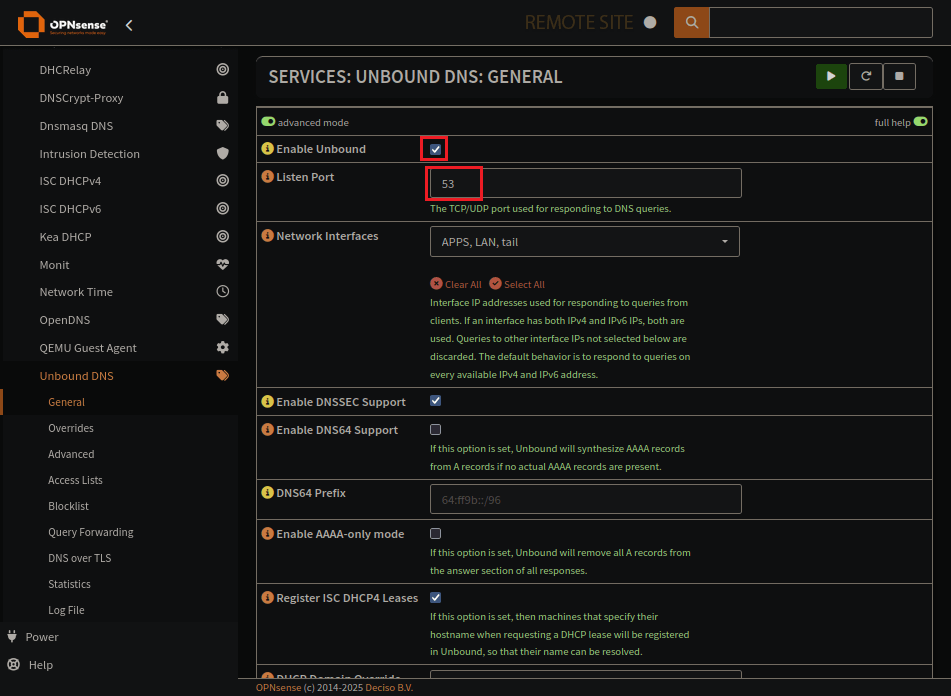Show help for Enable DNSSEC Support icon
This screenshot has width=951, height=696.
click(267, 401)
